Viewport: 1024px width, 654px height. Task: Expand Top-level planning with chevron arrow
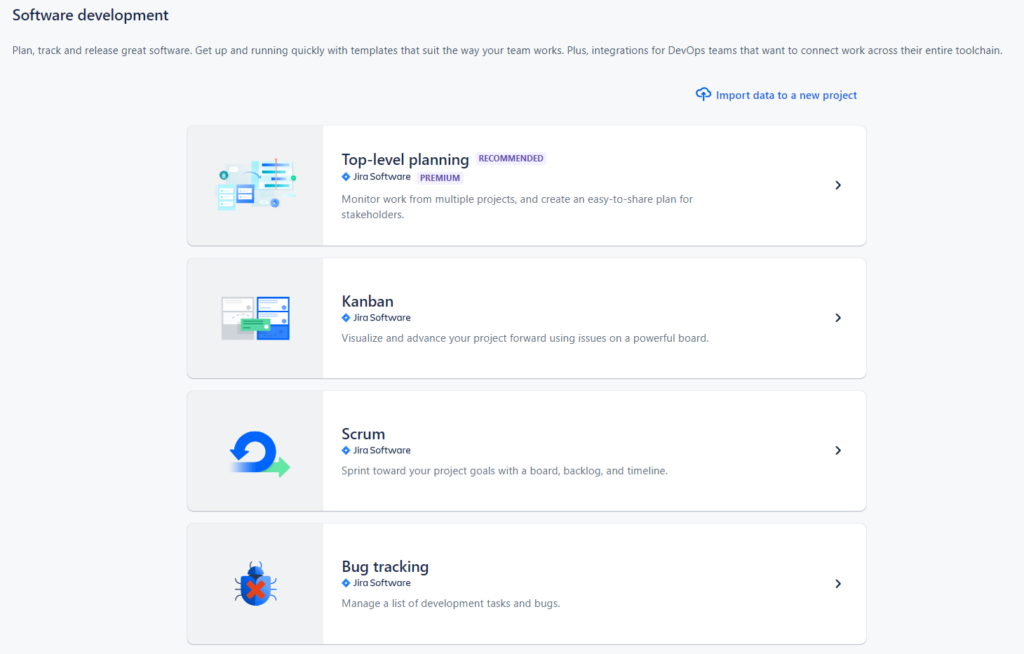[838, 185]
